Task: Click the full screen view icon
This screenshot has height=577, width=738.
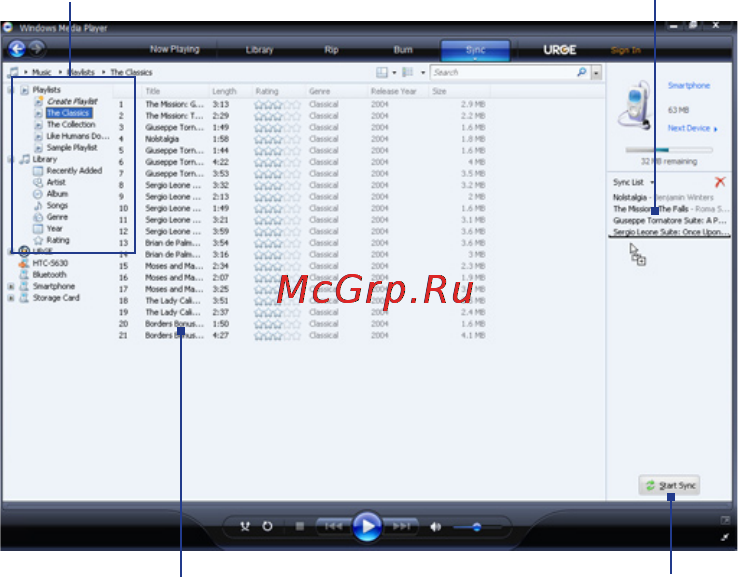Action: (725, 520)
